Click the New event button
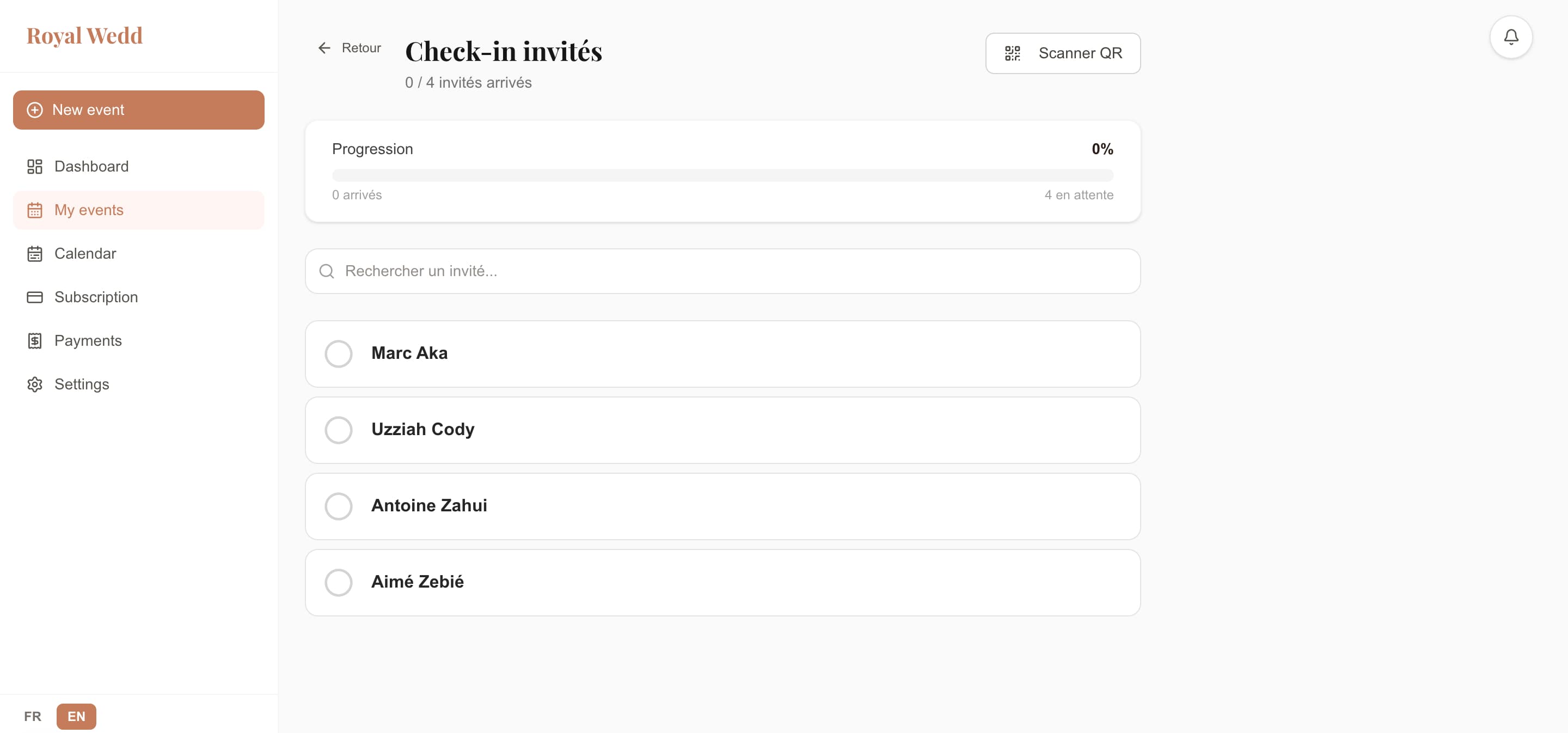 click(x=138, y=109)
